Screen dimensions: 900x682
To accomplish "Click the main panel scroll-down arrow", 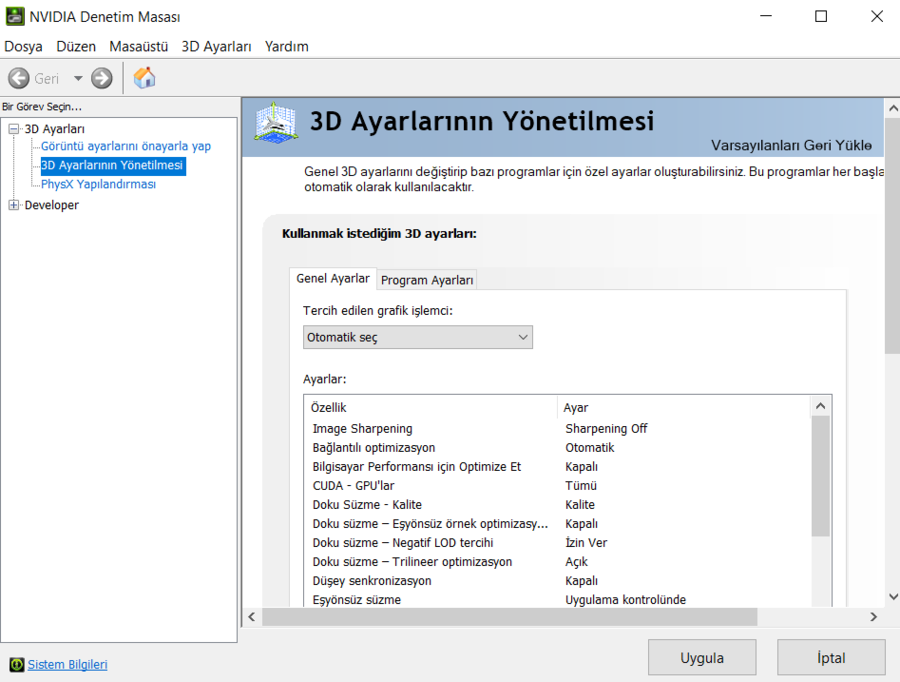I will pos(893,597).
